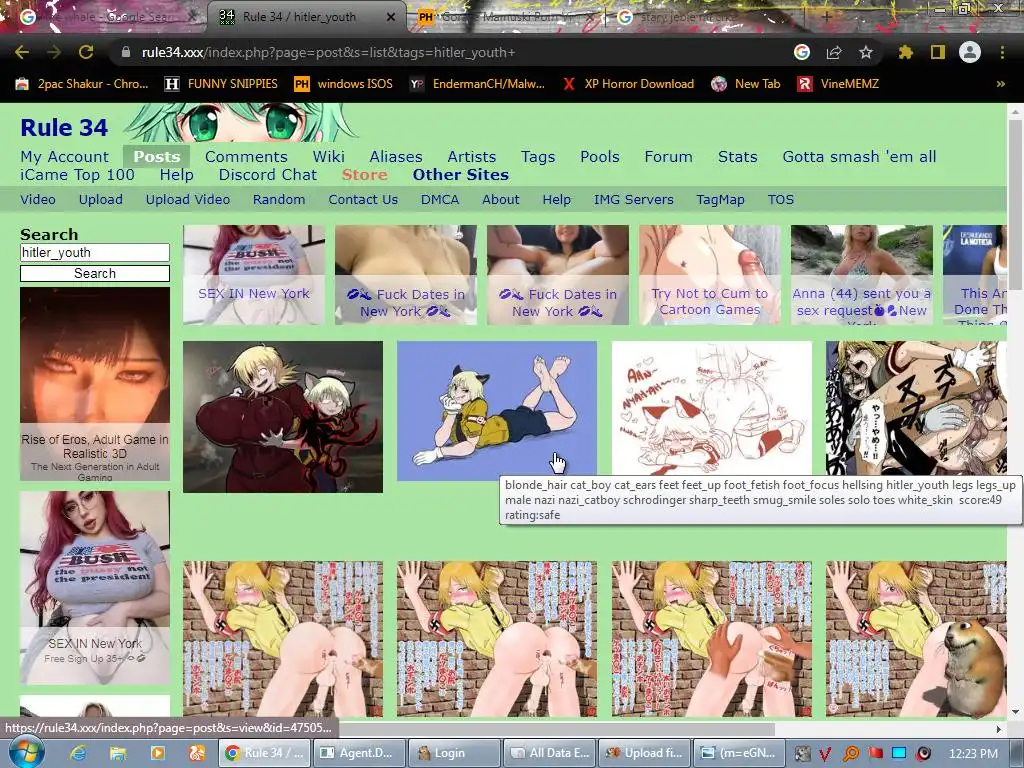This screenshot has width=1024, height=768.
Task: Switch to the Upload fi... taskbar window
Action: (644, 753)
